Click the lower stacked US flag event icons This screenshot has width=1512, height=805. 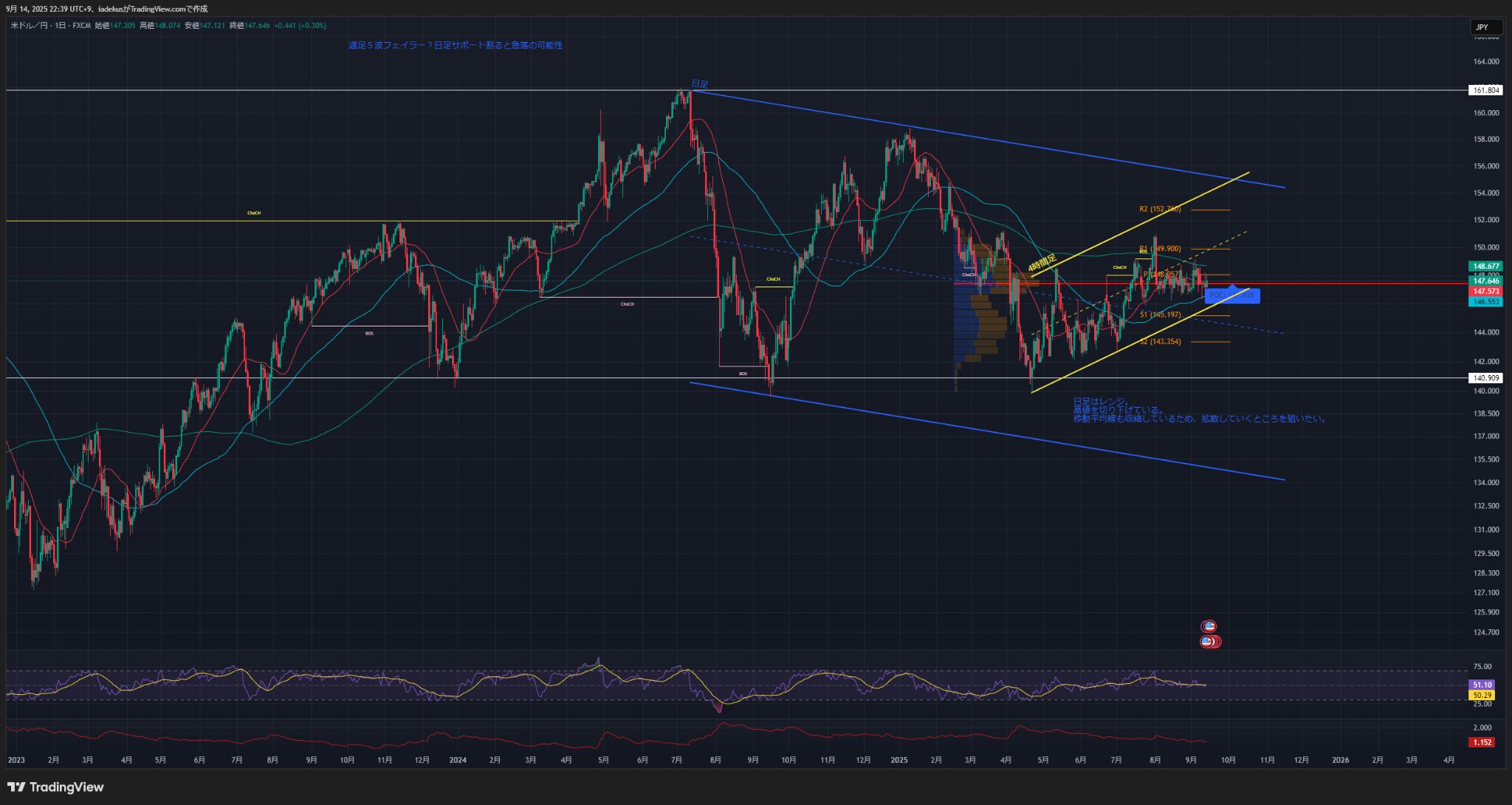[x=1209, y=642]
